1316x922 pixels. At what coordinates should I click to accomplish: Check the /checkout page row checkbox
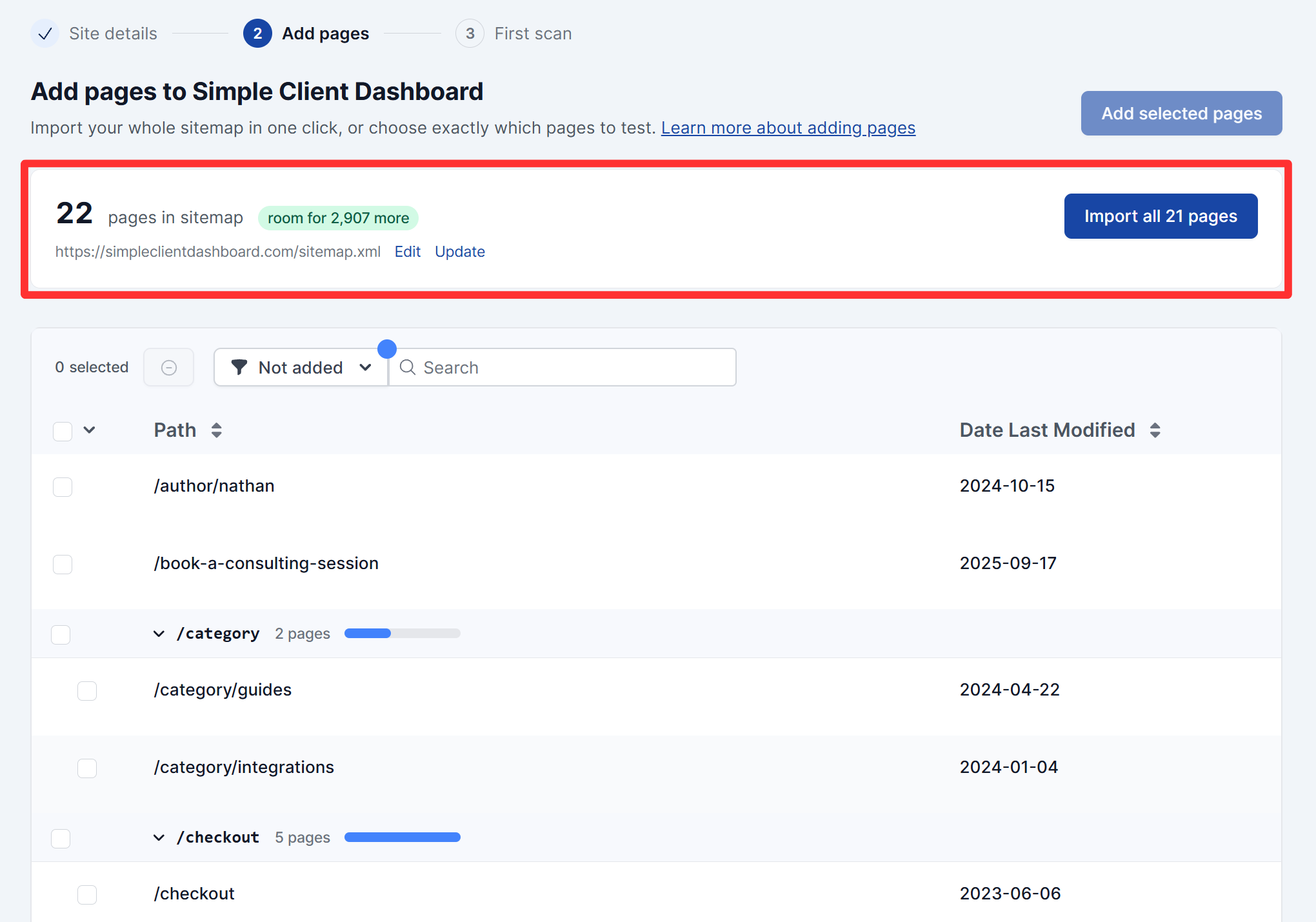click(x=87, y=894)
